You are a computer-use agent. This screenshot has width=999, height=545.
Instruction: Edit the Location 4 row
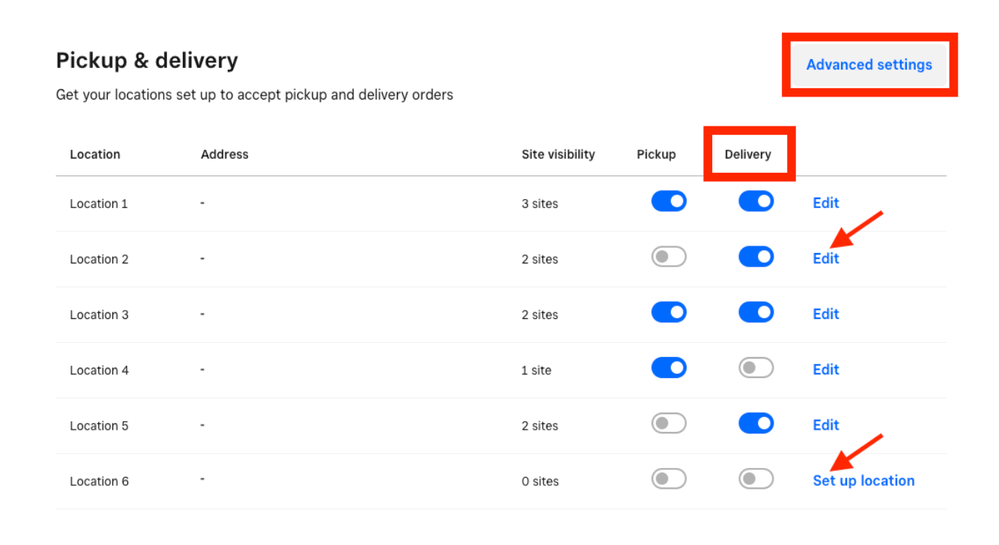pos(825,369)
